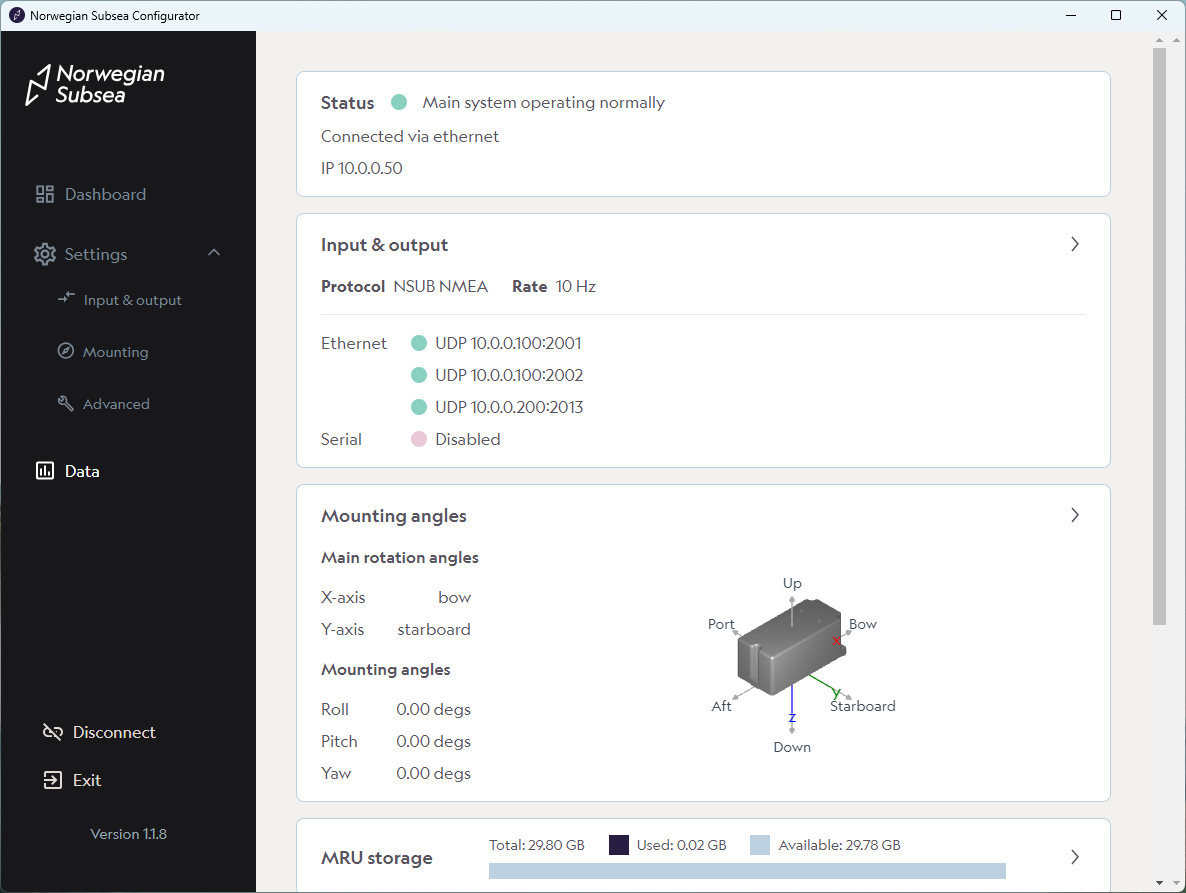The image size is (1186, 893).
Task: Click the green dot beside UDP 10.0.0.100:2001
Action: click(x=418, y=343)
